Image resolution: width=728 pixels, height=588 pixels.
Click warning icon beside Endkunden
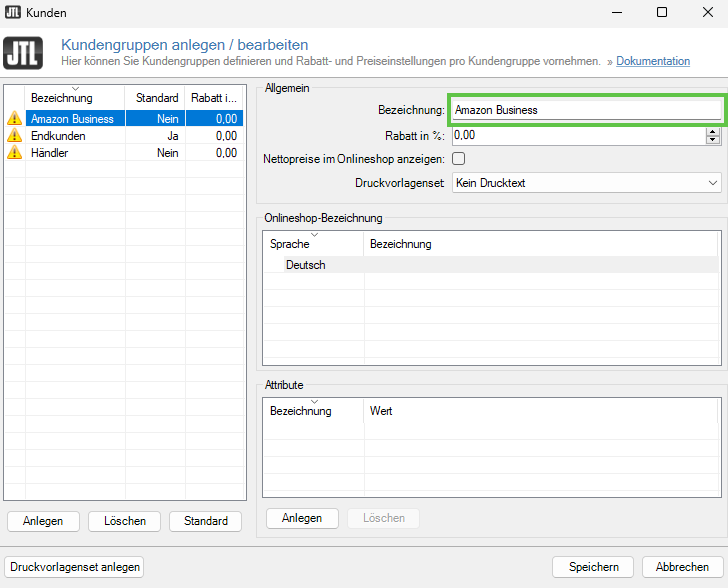(x=14, y=136)
